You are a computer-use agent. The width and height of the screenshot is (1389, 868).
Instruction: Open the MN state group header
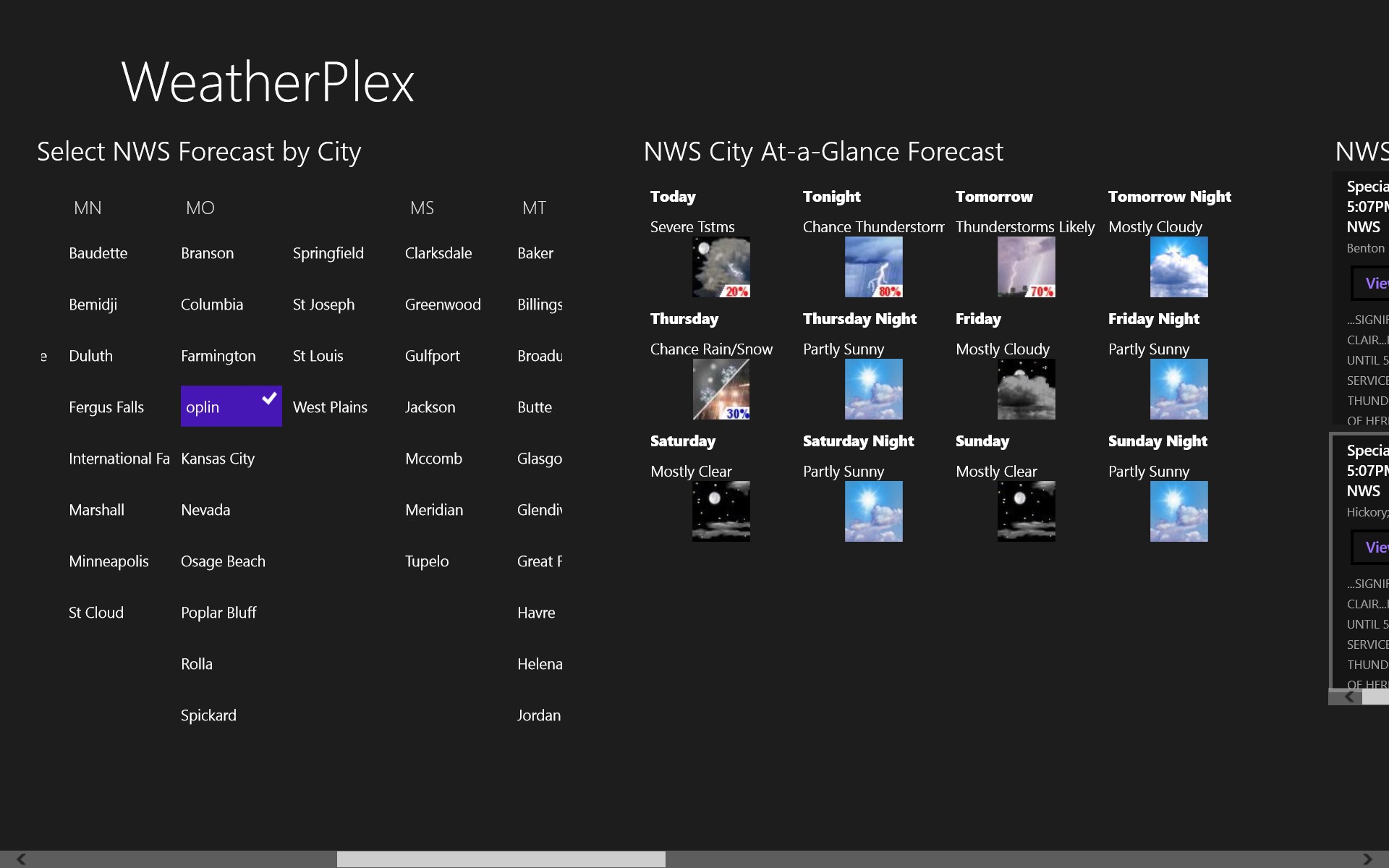tap(88, 208)
